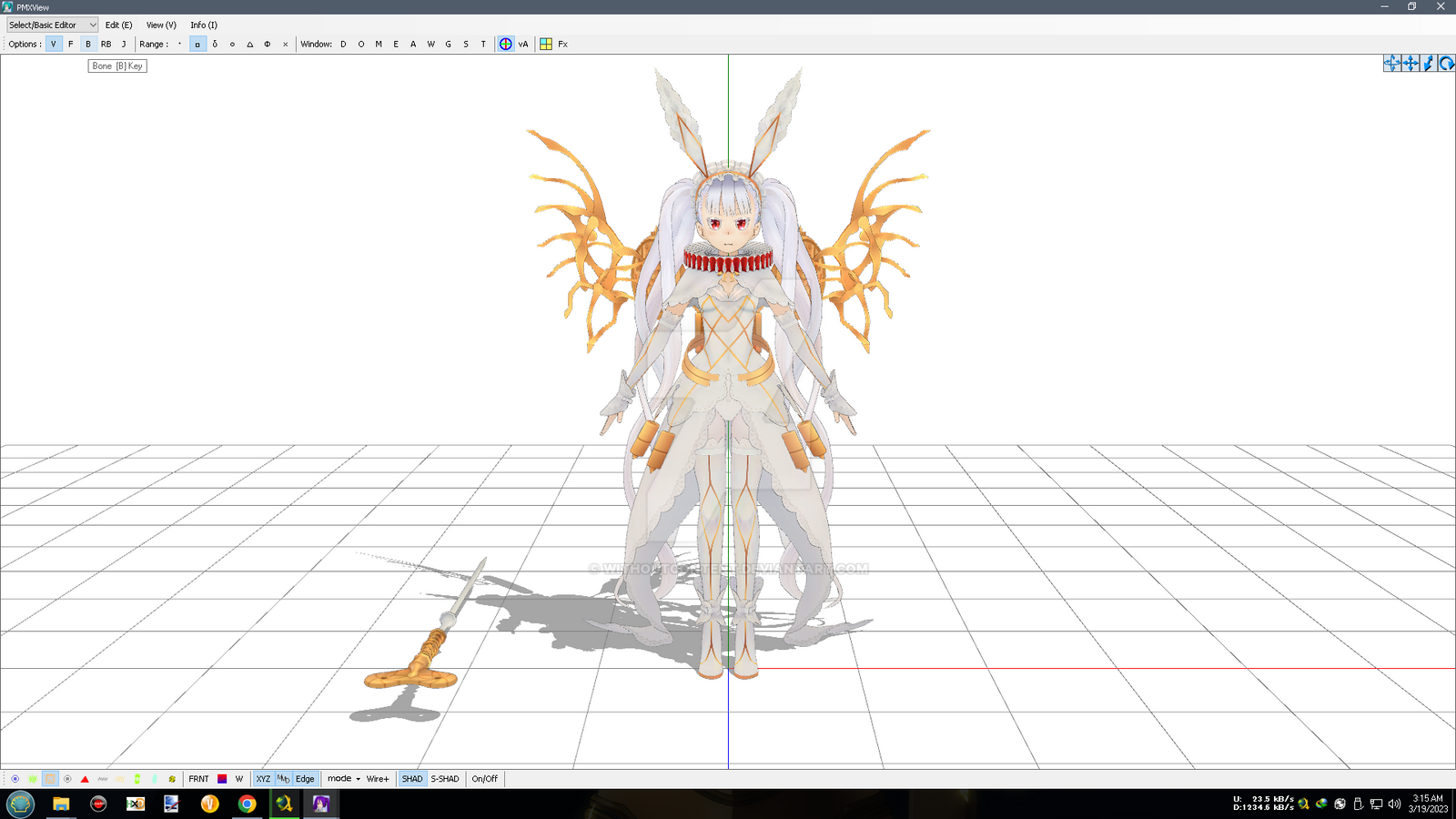The width and height of the screenshot is (1456, 819).
Task: Toggle the RB rigid body selection option
Action: click(x=106, y=44)
